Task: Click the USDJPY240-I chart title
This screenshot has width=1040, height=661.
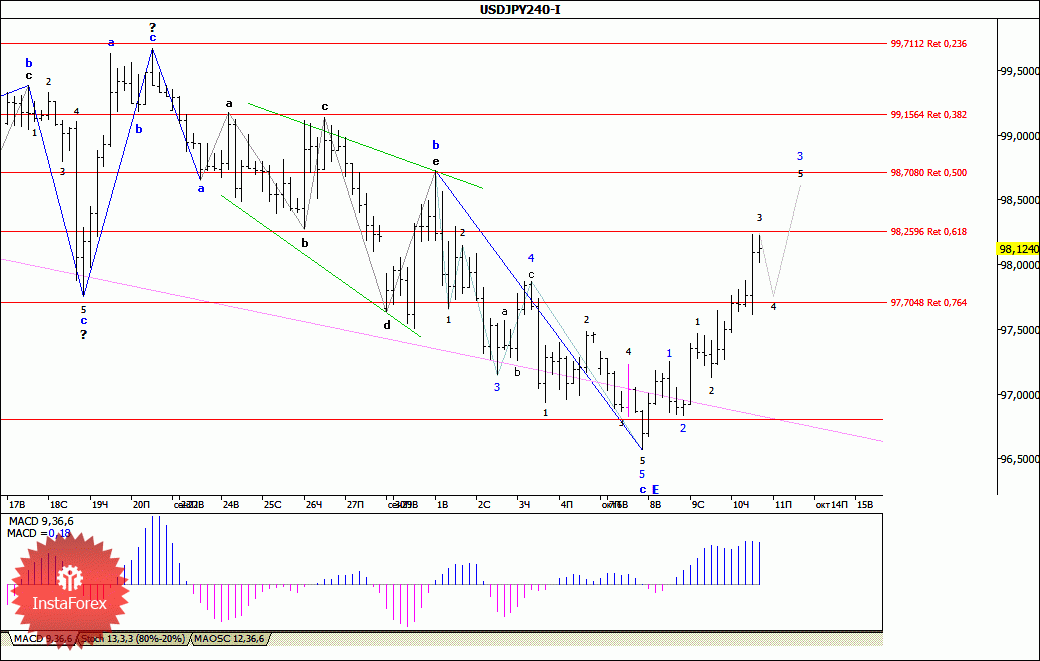Action: point(520,9)
